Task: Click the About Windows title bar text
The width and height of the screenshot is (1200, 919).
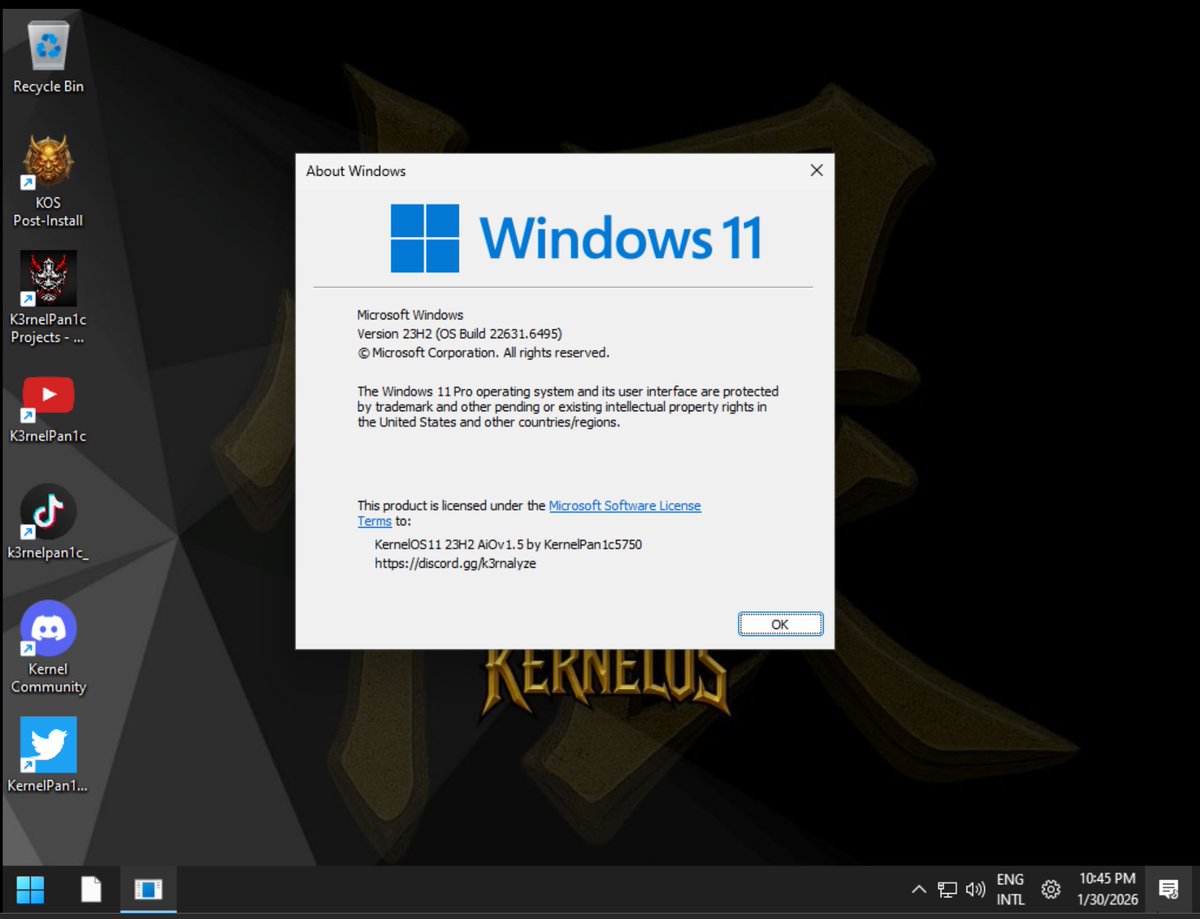Action: coord(356,171)
